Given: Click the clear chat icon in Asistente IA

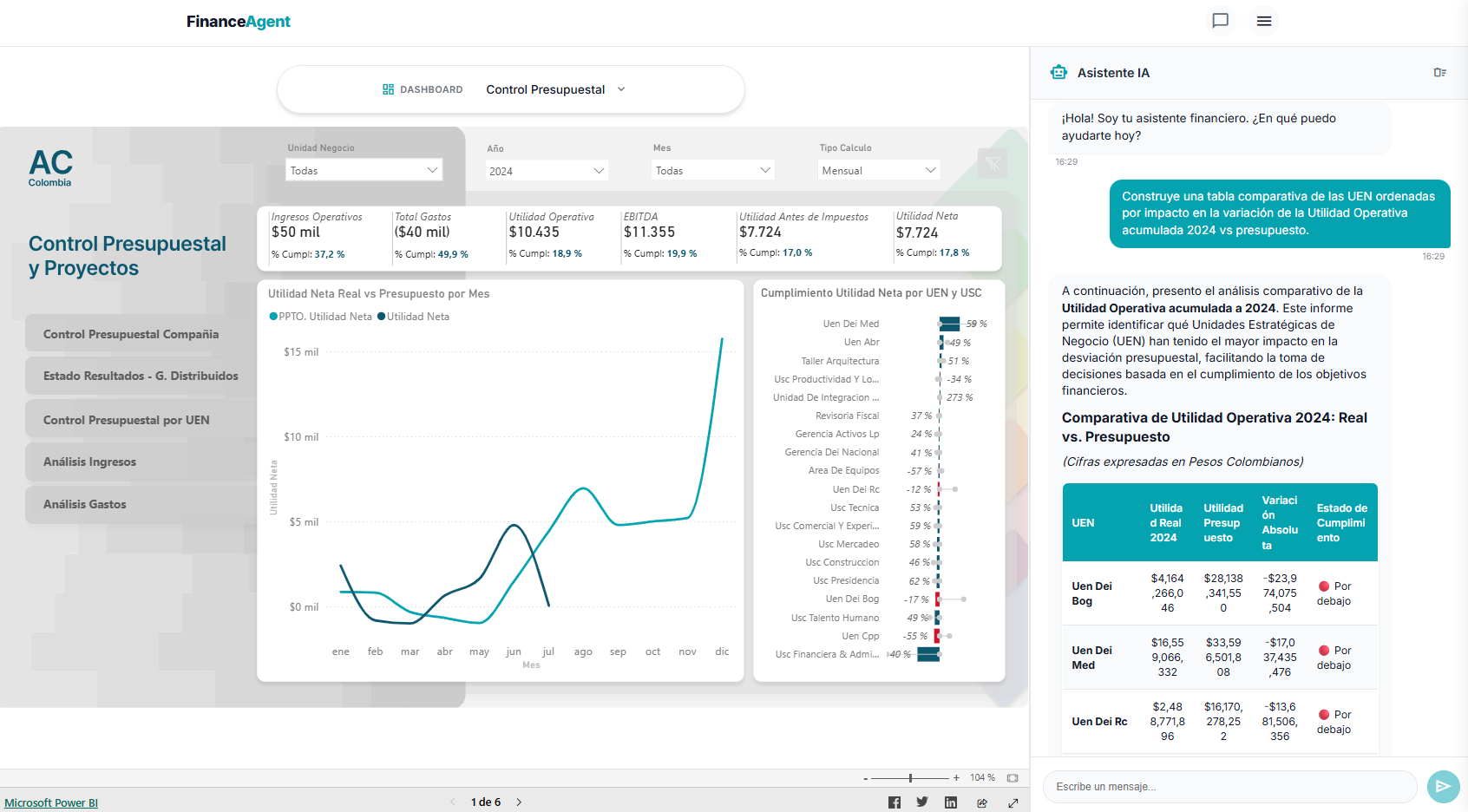Looking at the screenshot, I should 1439,73.
